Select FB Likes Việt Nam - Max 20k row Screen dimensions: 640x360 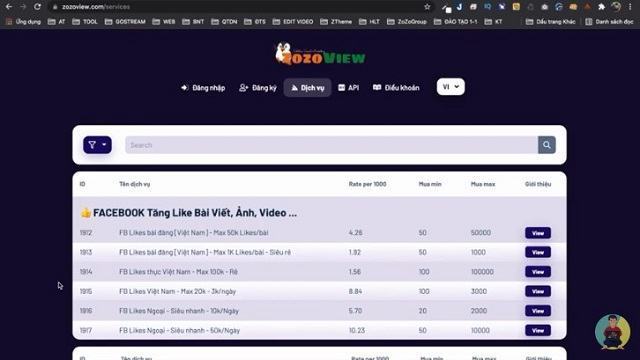[178, 291]
